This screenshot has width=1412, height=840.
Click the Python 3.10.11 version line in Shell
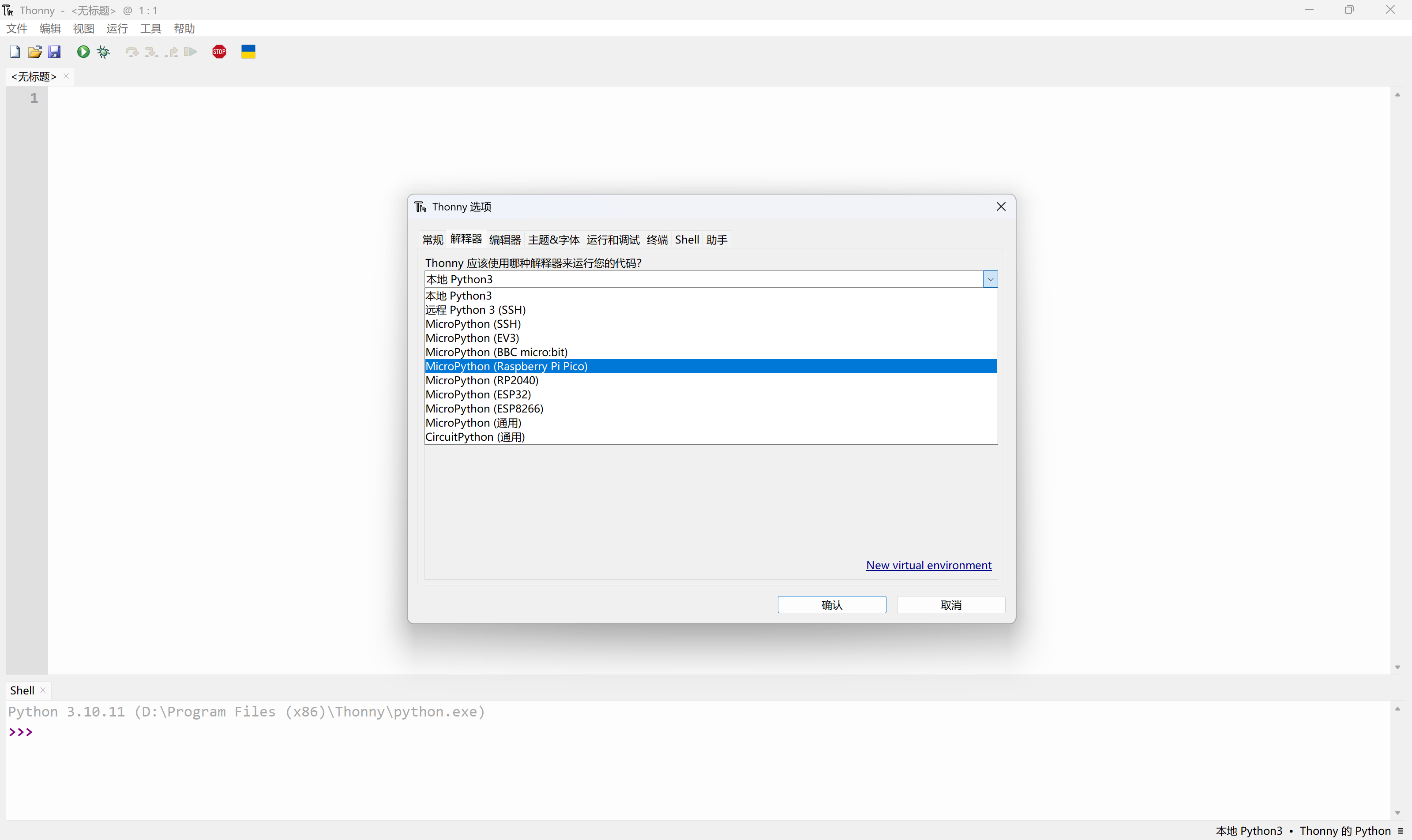coord(246,712)
